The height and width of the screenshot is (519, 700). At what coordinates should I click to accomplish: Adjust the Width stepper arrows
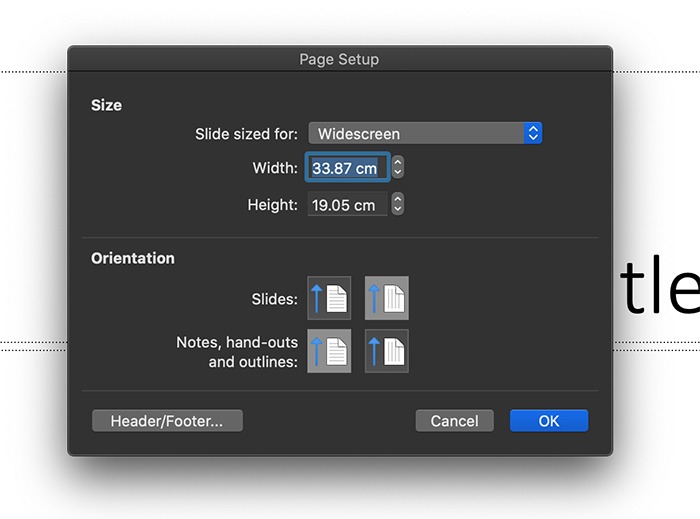[398, 167]
